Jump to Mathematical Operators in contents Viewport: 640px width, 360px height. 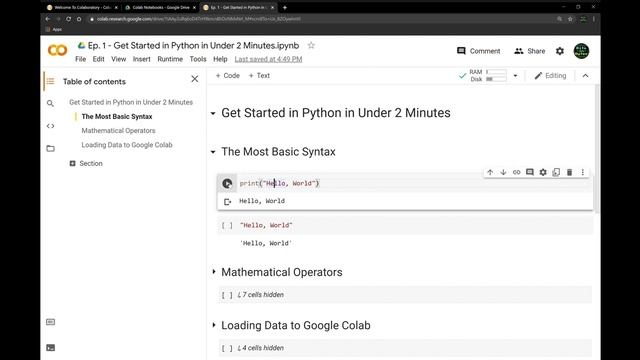[118, 131]
